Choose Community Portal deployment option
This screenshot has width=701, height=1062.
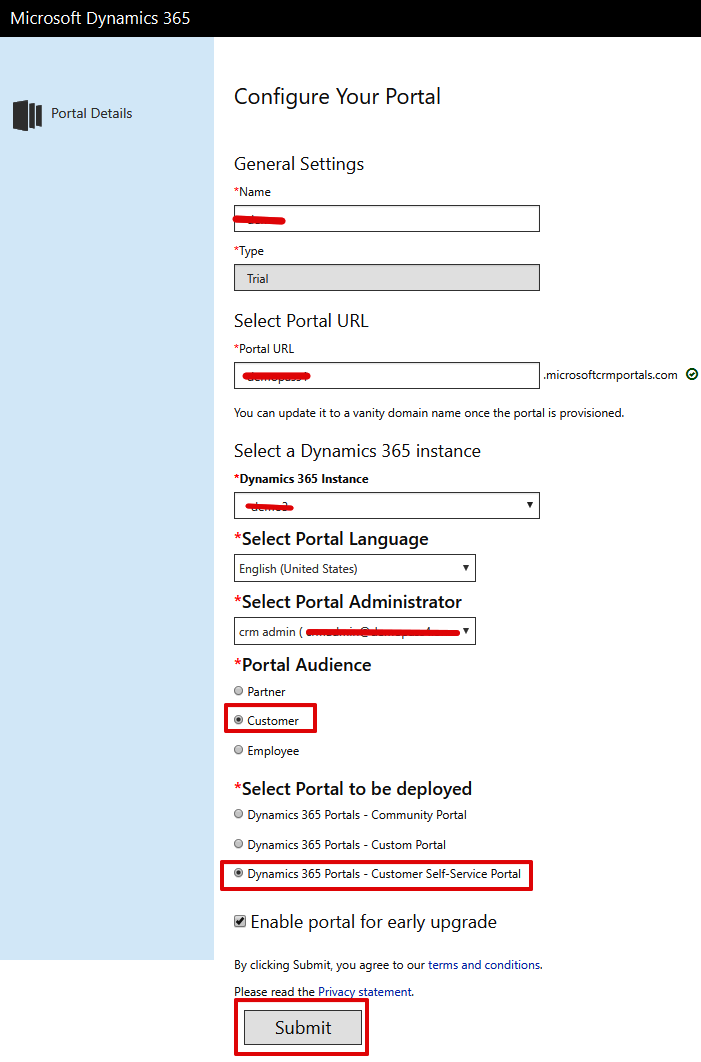tap(238, 814)
